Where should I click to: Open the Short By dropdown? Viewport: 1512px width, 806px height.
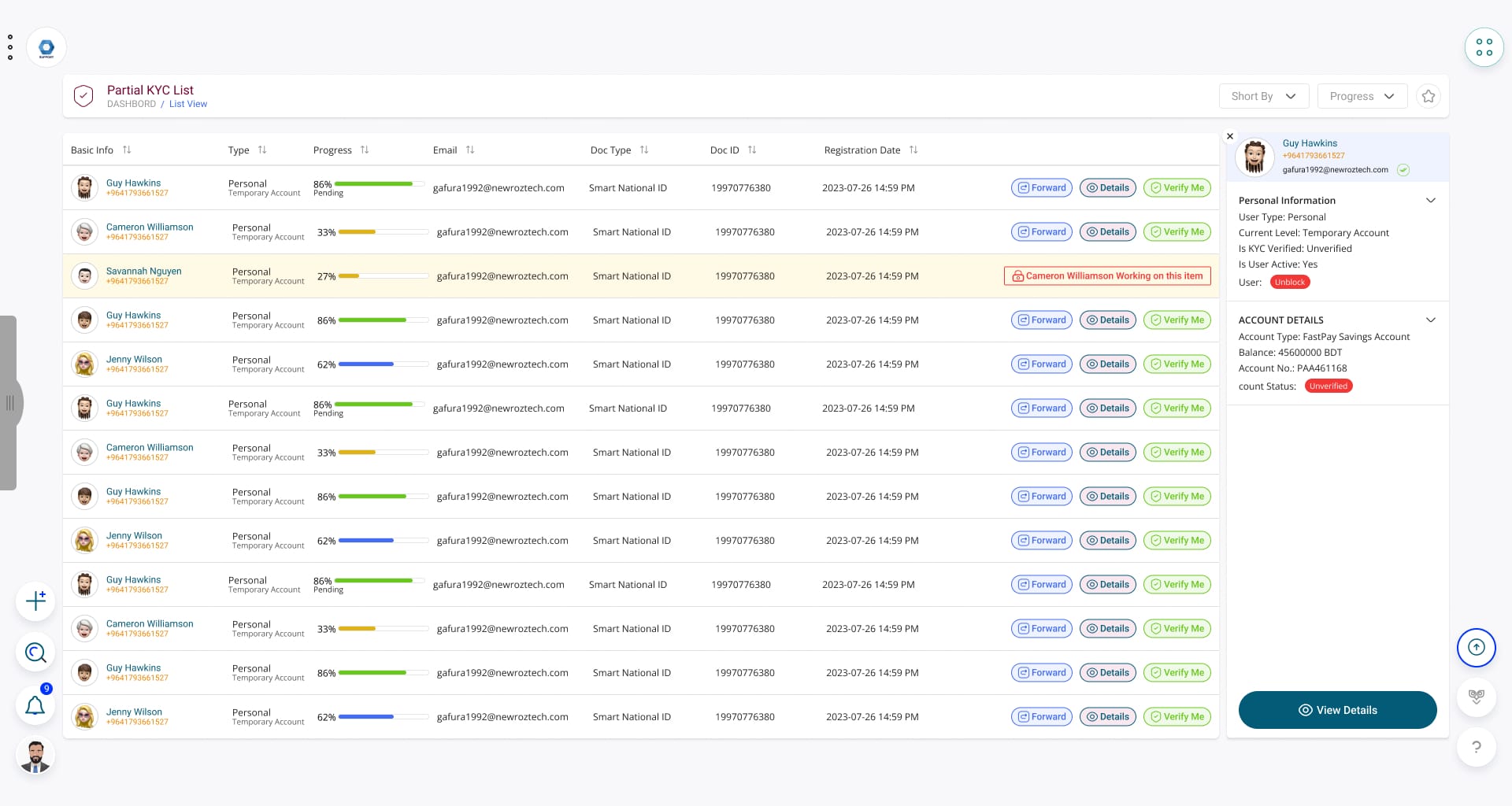coord(1263,96)
